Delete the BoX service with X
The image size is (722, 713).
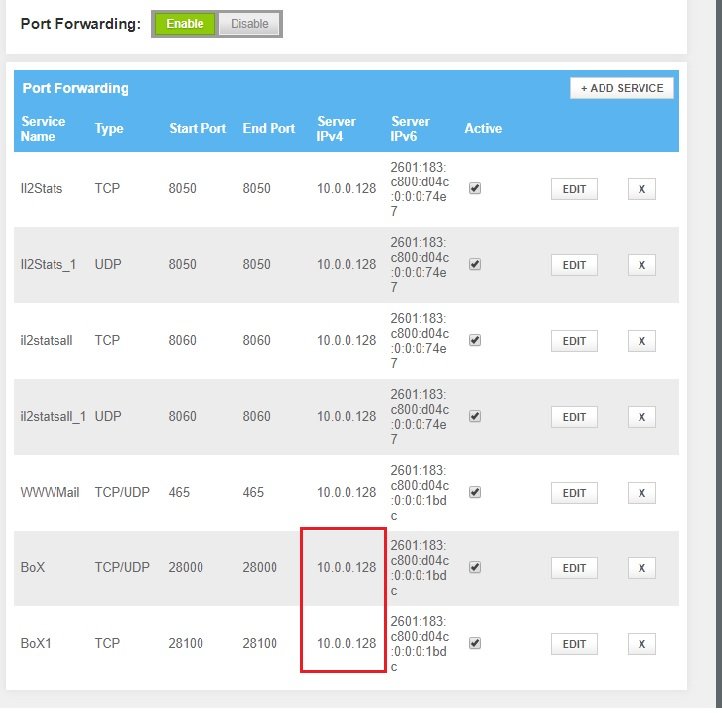641,568
